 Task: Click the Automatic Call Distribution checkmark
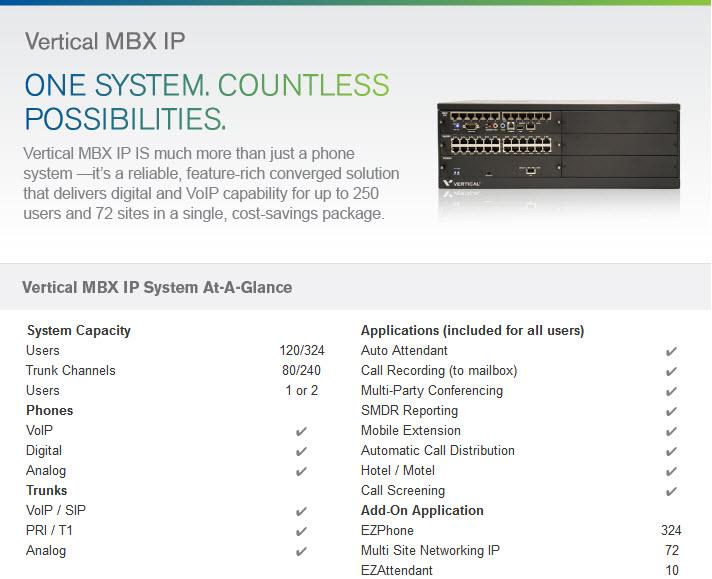click(x=671, y=451)
